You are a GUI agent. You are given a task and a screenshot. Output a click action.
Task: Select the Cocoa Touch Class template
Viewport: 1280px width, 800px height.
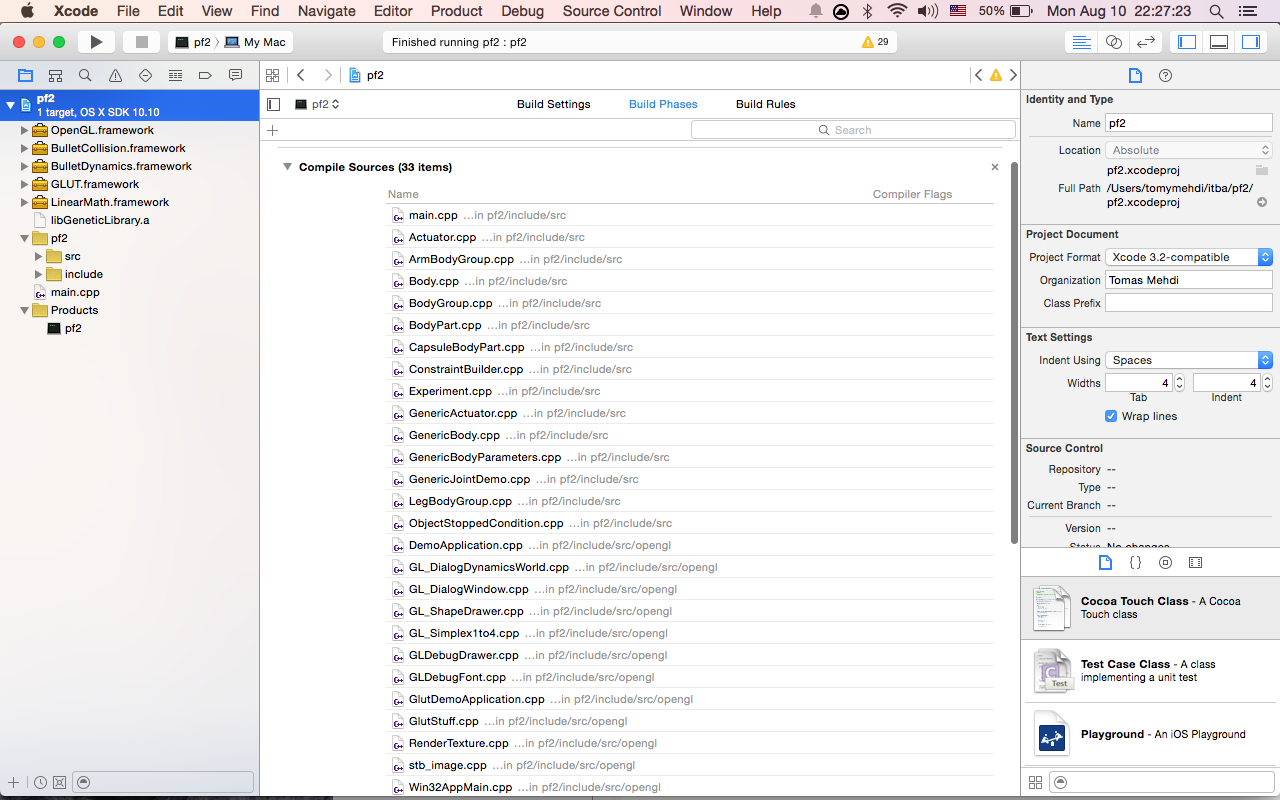click(1150, 608)
